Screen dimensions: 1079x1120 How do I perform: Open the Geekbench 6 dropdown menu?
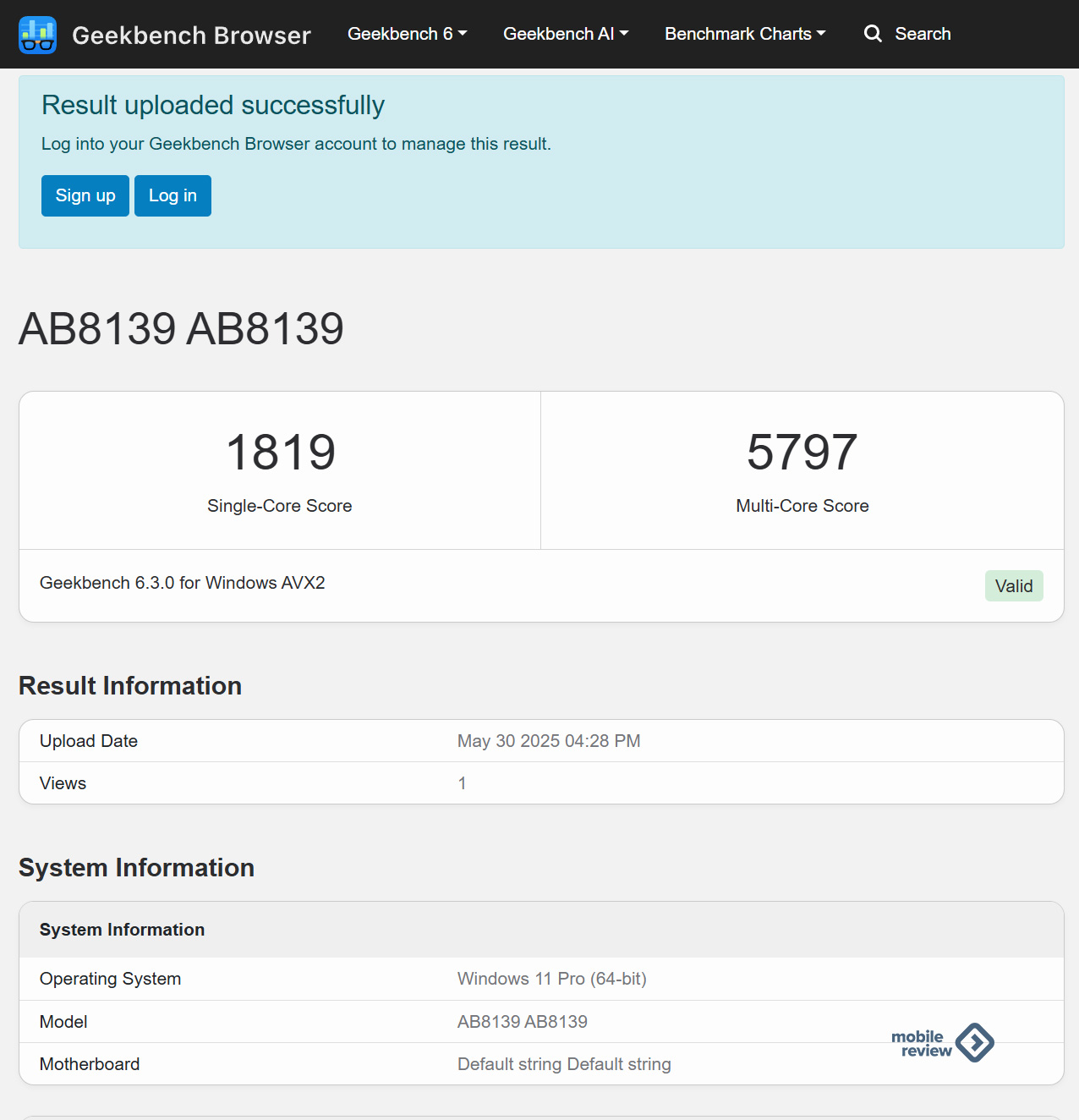click(x=407, y=34)
